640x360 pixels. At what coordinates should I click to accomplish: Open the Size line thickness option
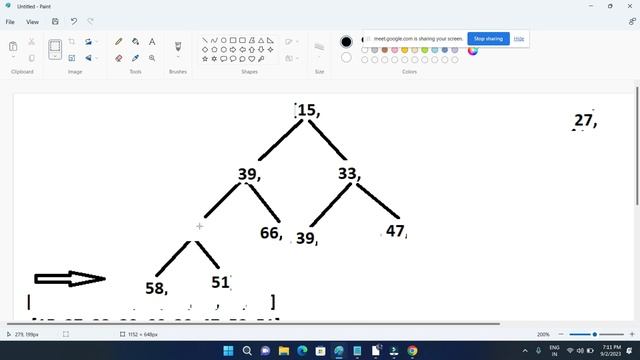point(319,47)
